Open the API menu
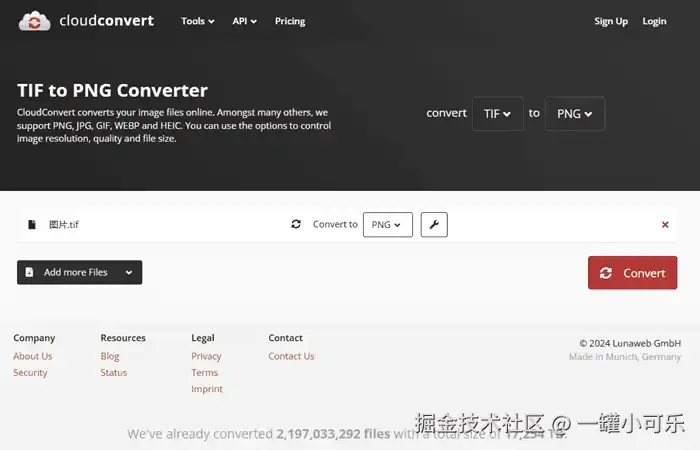 244,21
